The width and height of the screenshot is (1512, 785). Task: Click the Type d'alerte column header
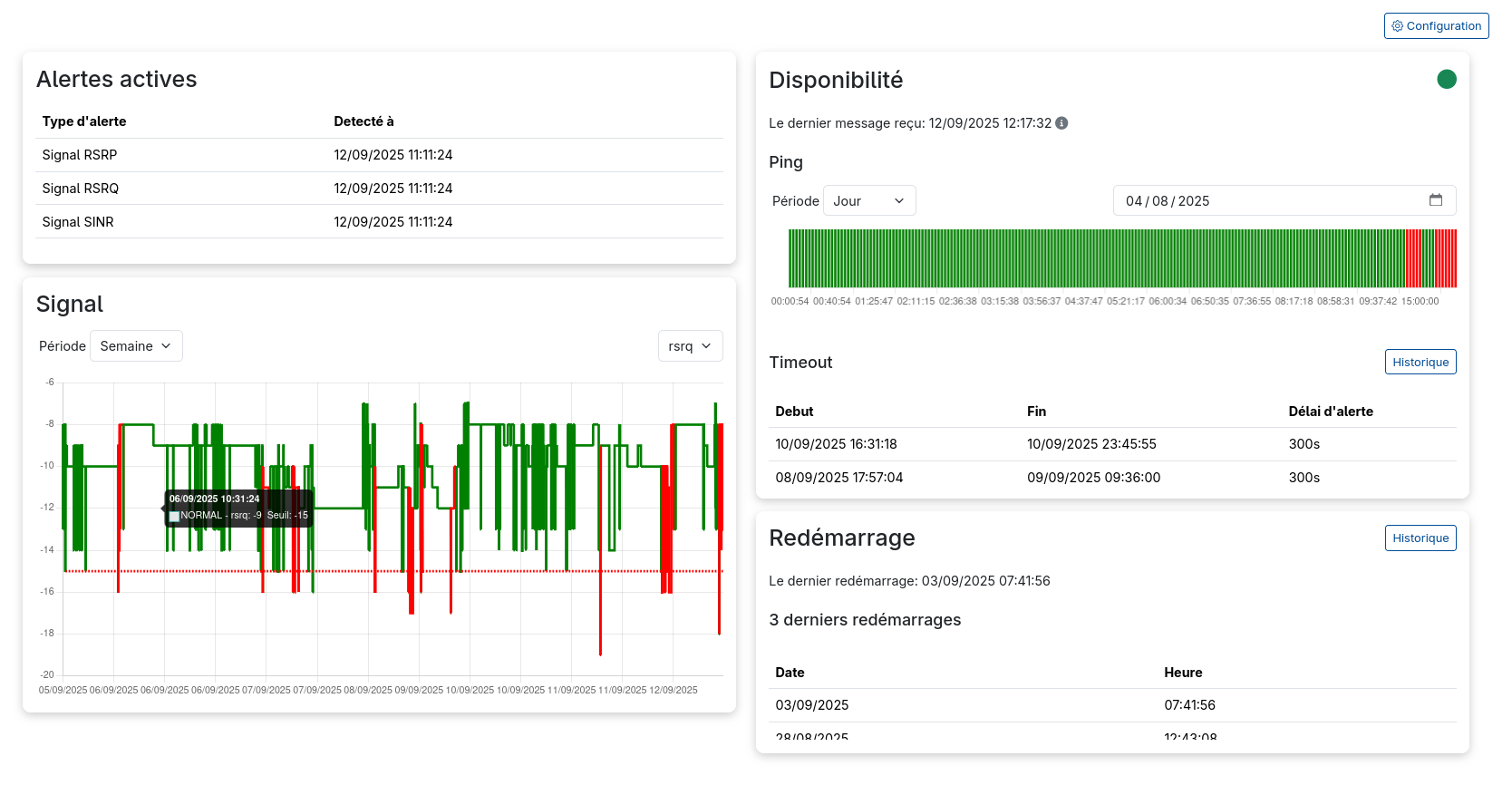[x=84, y=121]
